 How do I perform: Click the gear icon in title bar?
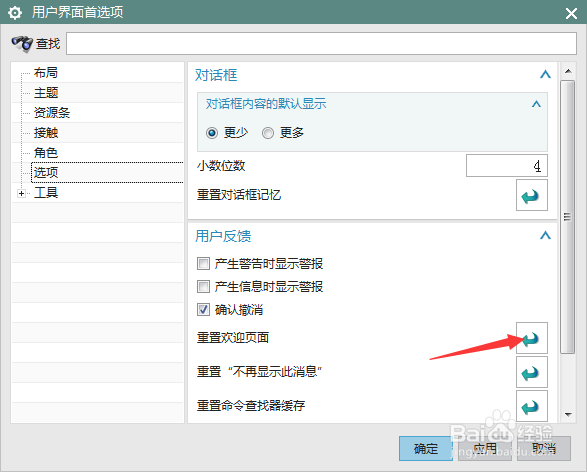[15, 13]
